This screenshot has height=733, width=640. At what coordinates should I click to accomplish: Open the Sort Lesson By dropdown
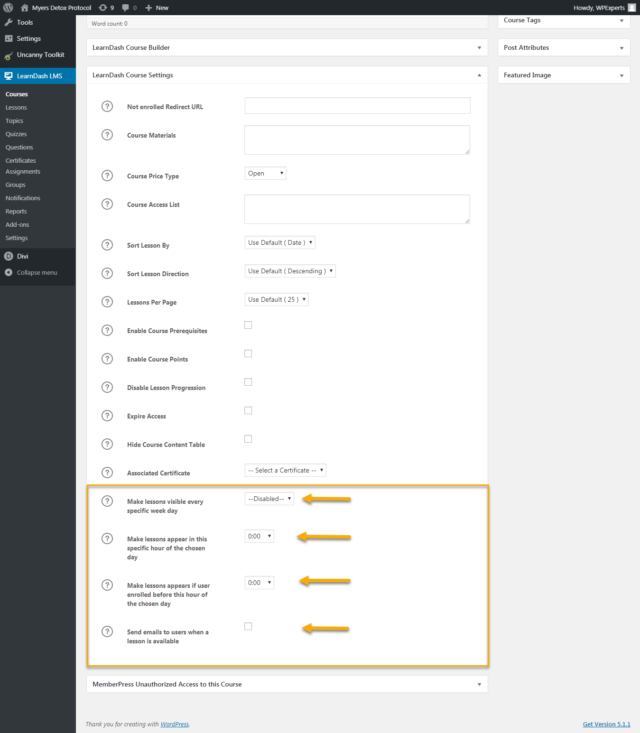(280, 243)
